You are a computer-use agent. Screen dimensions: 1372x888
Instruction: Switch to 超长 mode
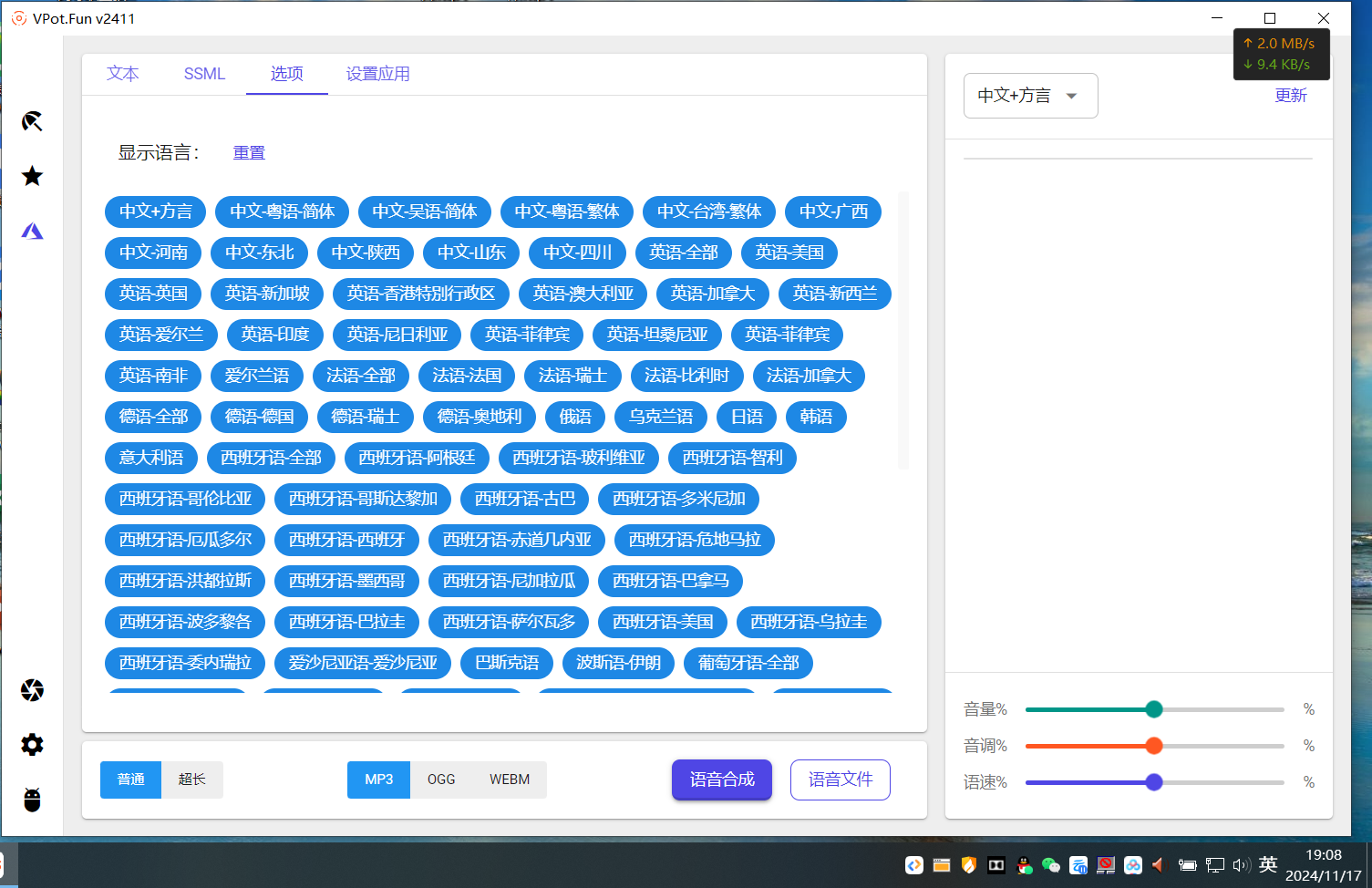[191, 780]
